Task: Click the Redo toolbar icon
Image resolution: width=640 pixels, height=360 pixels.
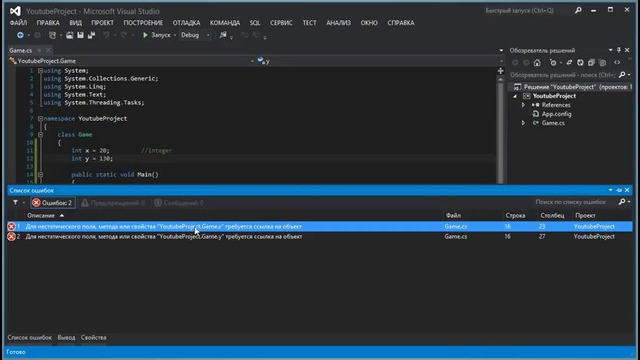Action: click(124, 36)
